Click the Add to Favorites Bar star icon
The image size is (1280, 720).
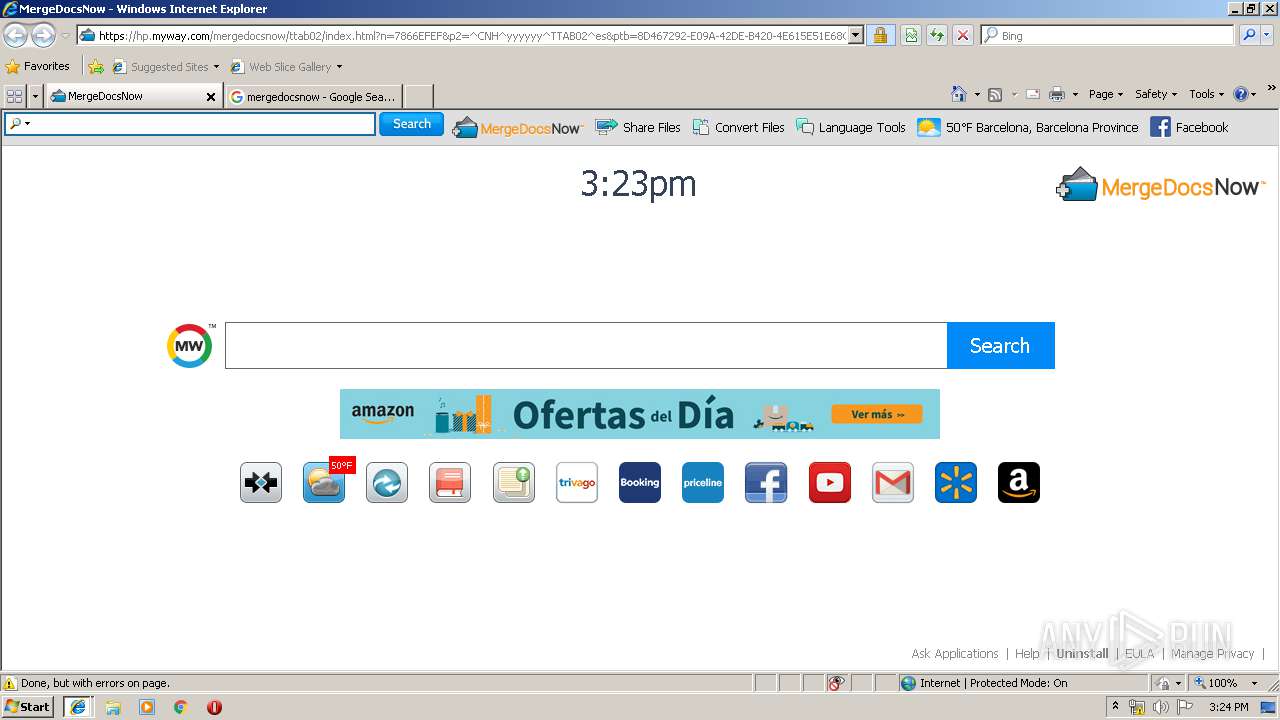point(96,67)
